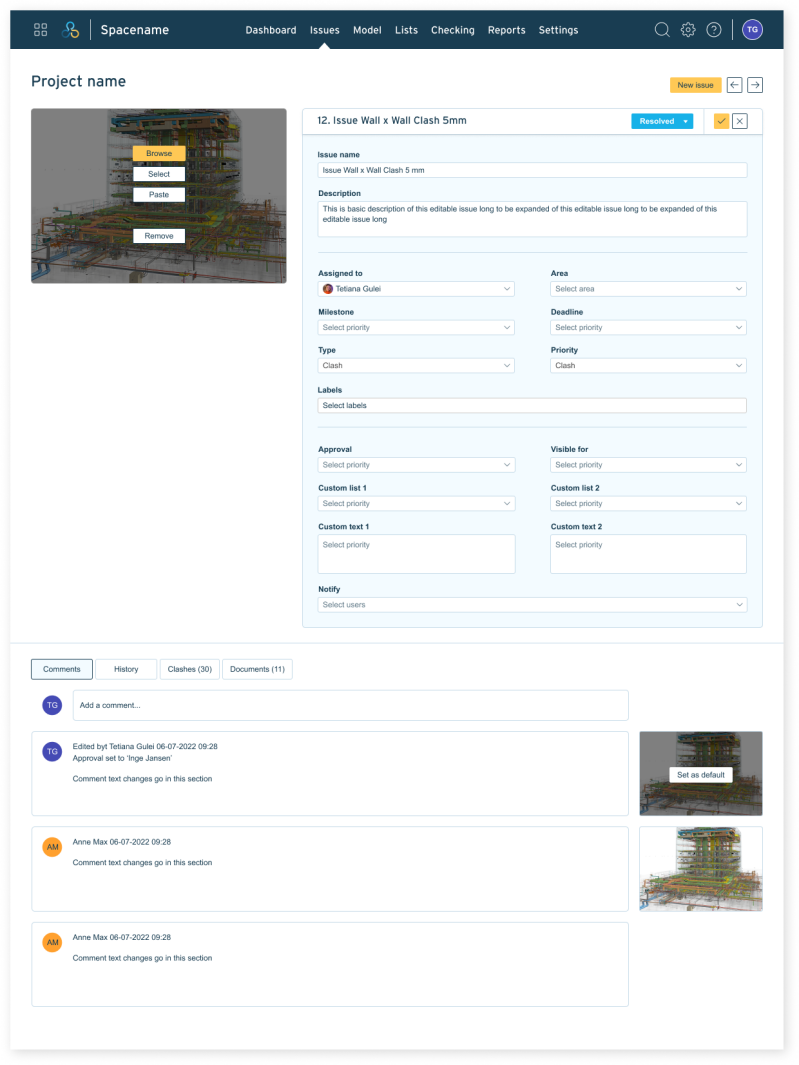Click the Spacename logo icon

70,30
